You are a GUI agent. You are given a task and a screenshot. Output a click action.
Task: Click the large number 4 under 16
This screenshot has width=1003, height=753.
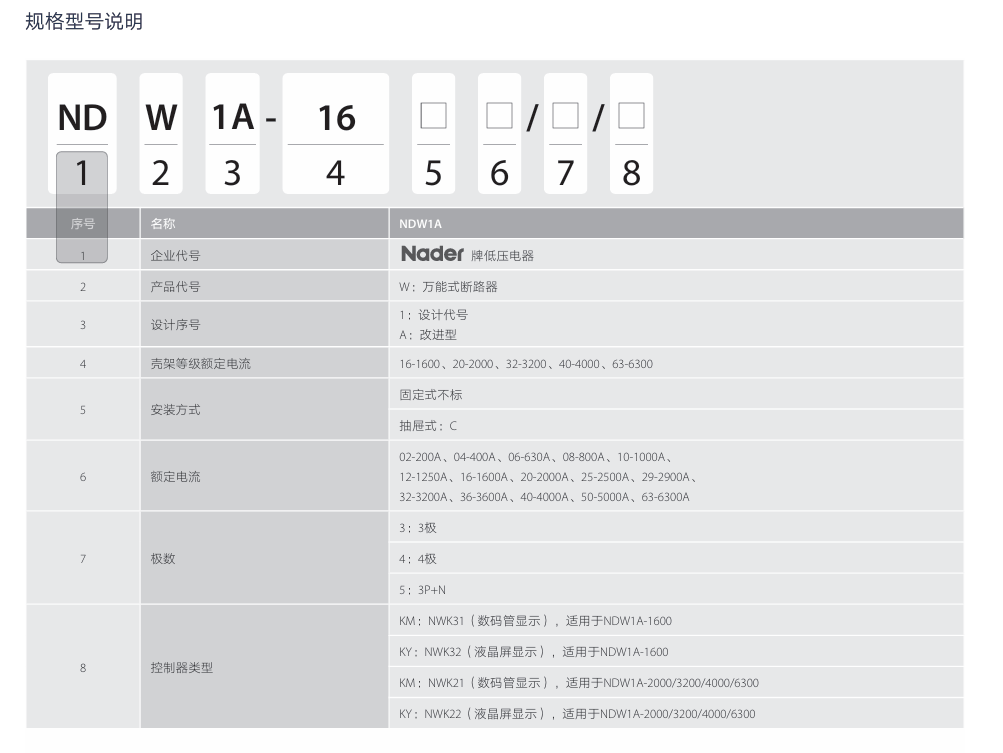pos(336,173)
